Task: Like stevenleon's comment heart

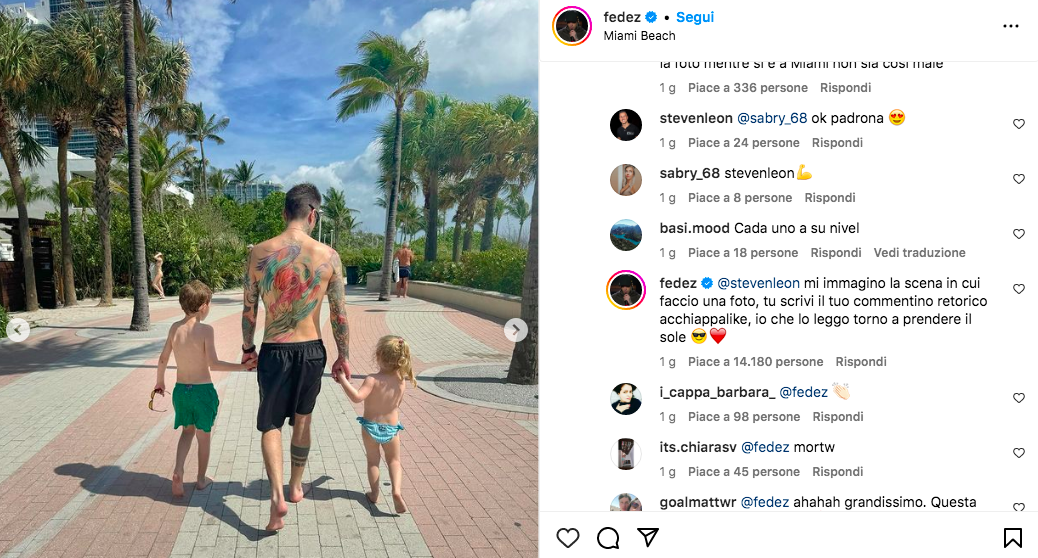Action: point(1019,124)
